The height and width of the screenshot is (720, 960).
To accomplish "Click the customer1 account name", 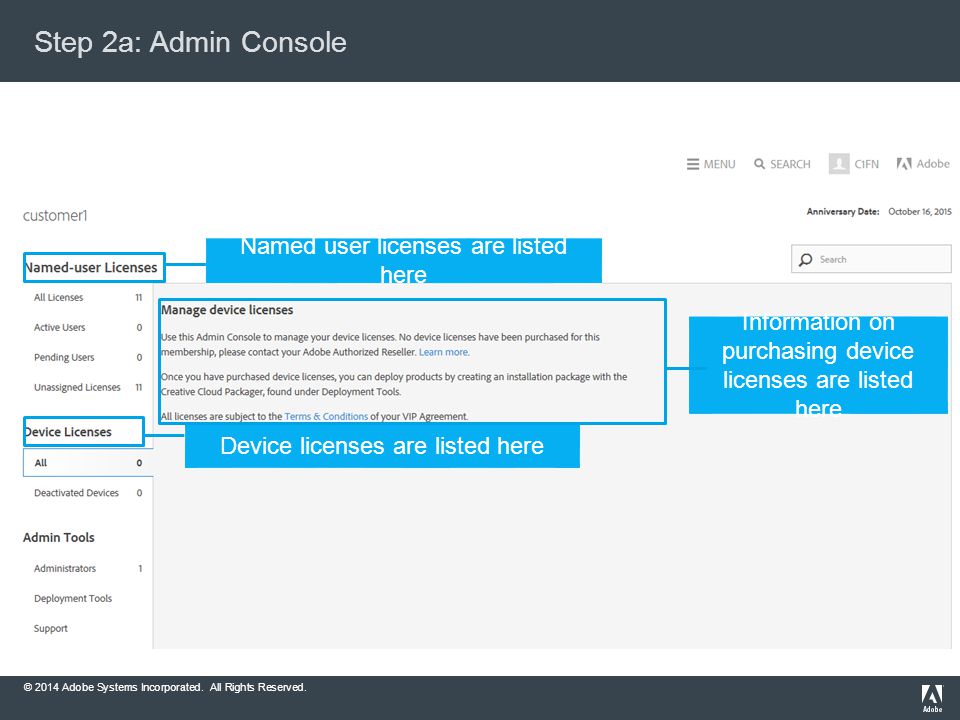I will point(55,216).
